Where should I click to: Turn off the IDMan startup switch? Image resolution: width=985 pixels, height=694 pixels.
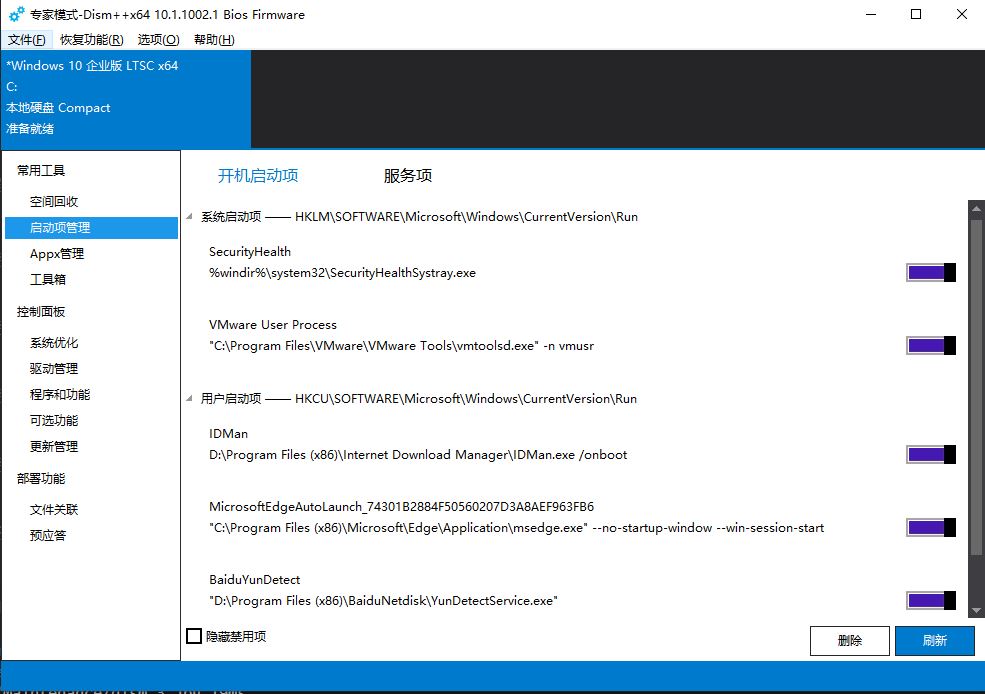931,455
